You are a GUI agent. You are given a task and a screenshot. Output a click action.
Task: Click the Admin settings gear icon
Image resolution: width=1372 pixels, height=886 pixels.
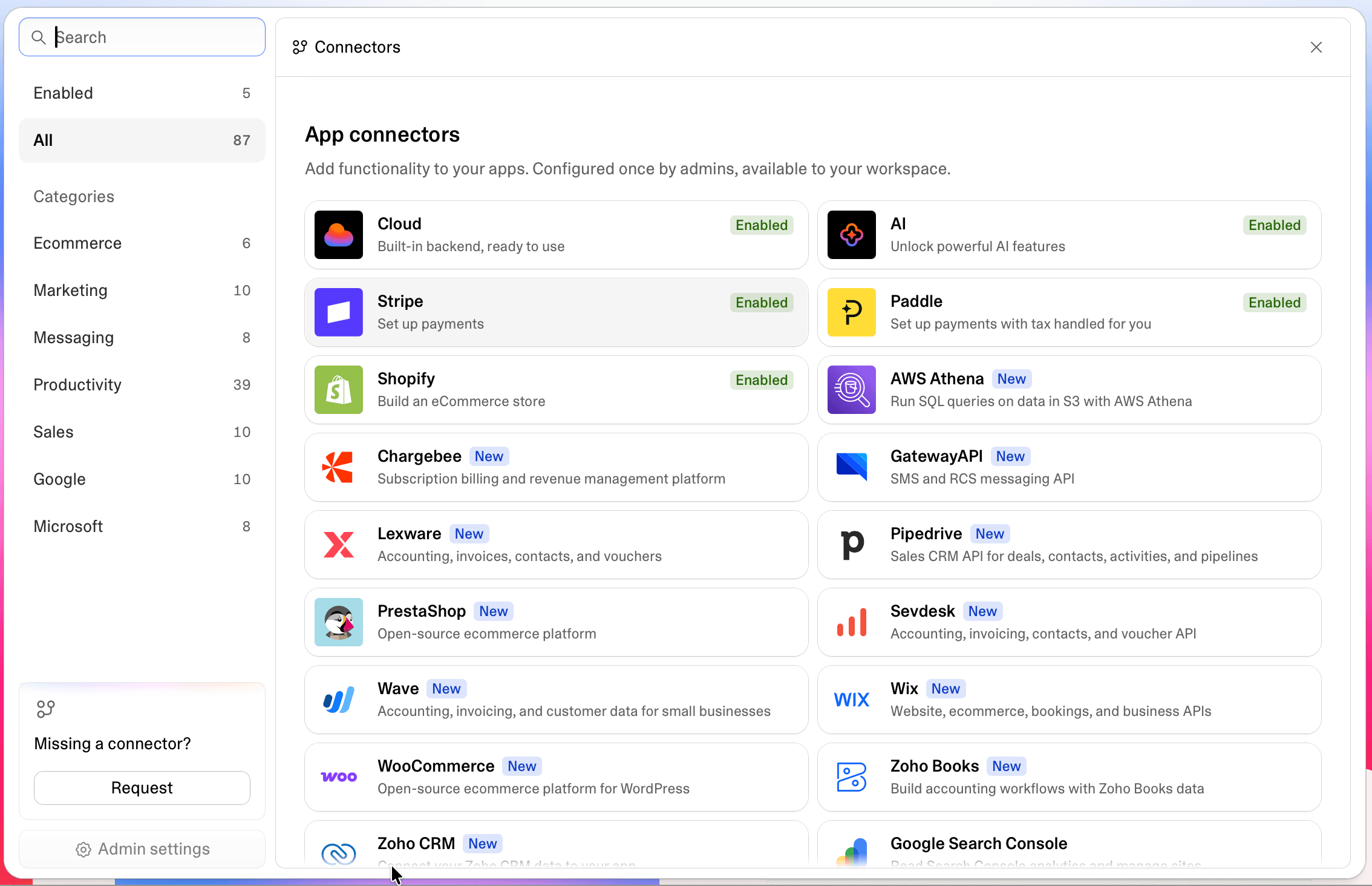[83, 850]
